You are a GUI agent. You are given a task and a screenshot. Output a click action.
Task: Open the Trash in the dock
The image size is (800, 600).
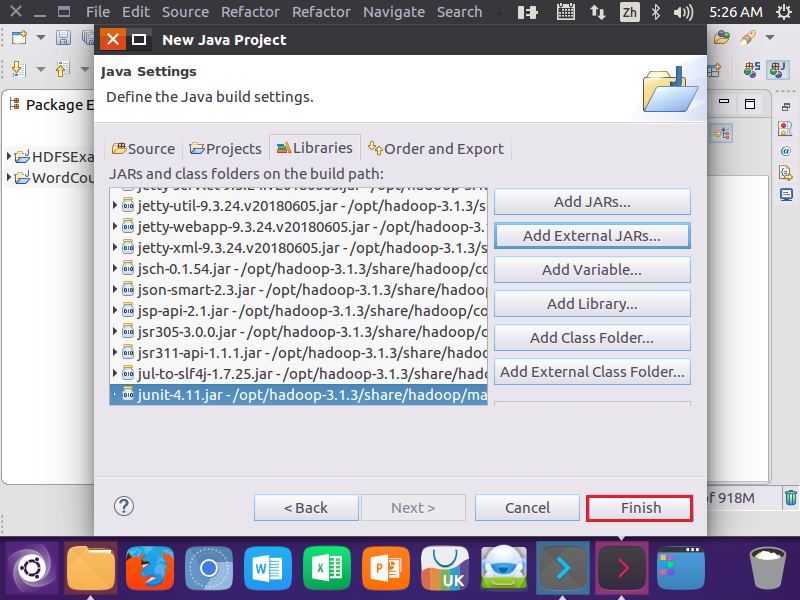pyautogui.click(x=767, y=568)
